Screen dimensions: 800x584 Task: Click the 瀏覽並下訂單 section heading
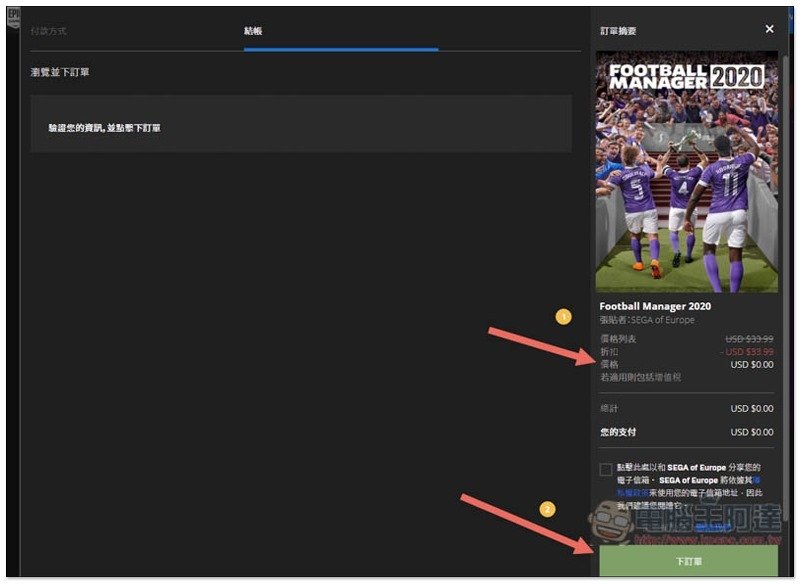[61, 73]
